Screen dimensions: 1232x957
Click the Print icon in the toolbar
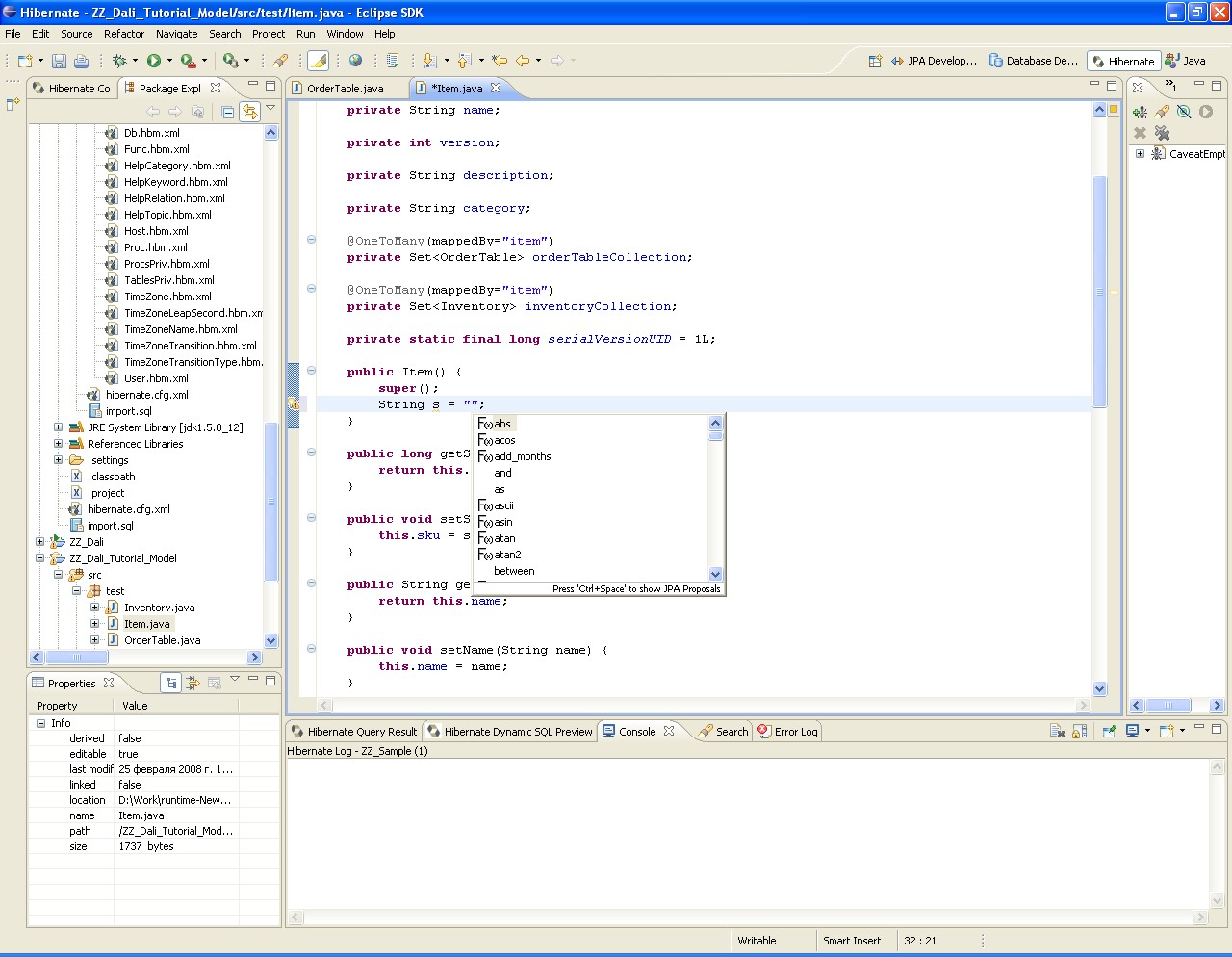tap(81, 61)
